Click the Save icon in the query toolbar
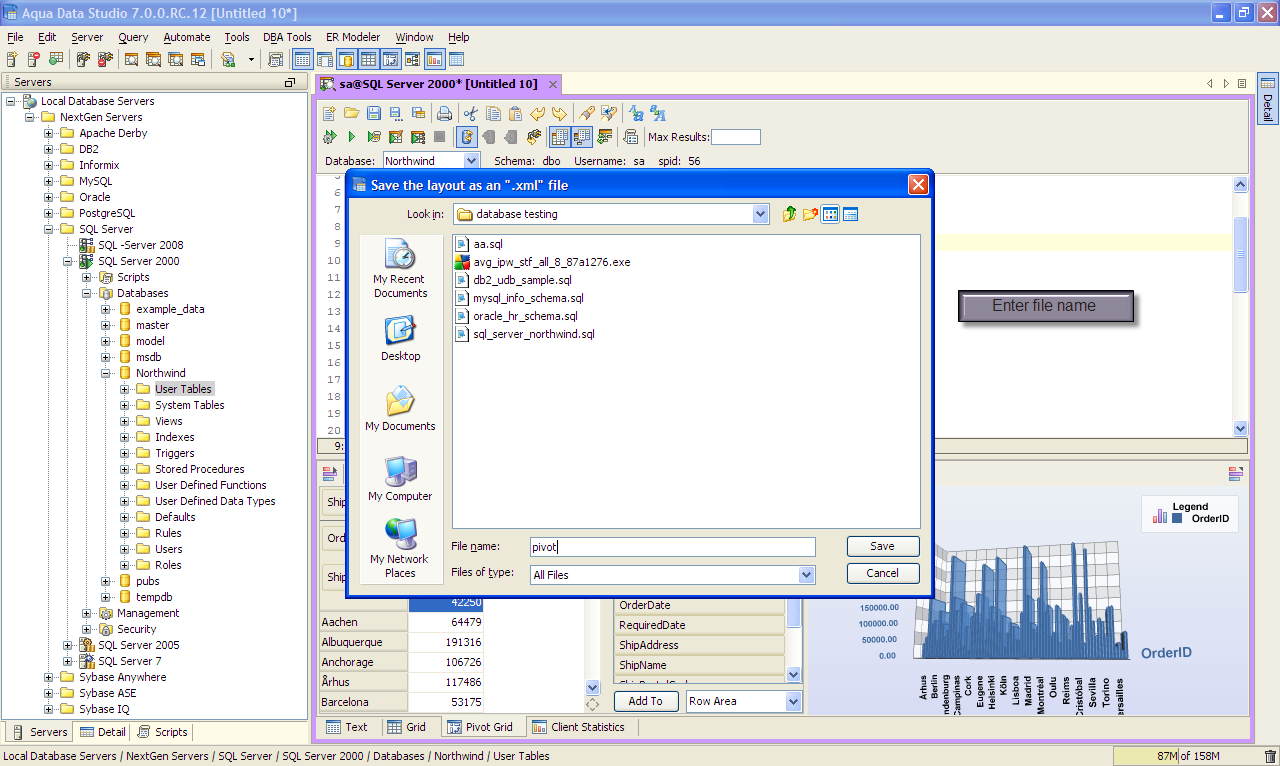Viewport: 1280px width, 766px height. 374,113
